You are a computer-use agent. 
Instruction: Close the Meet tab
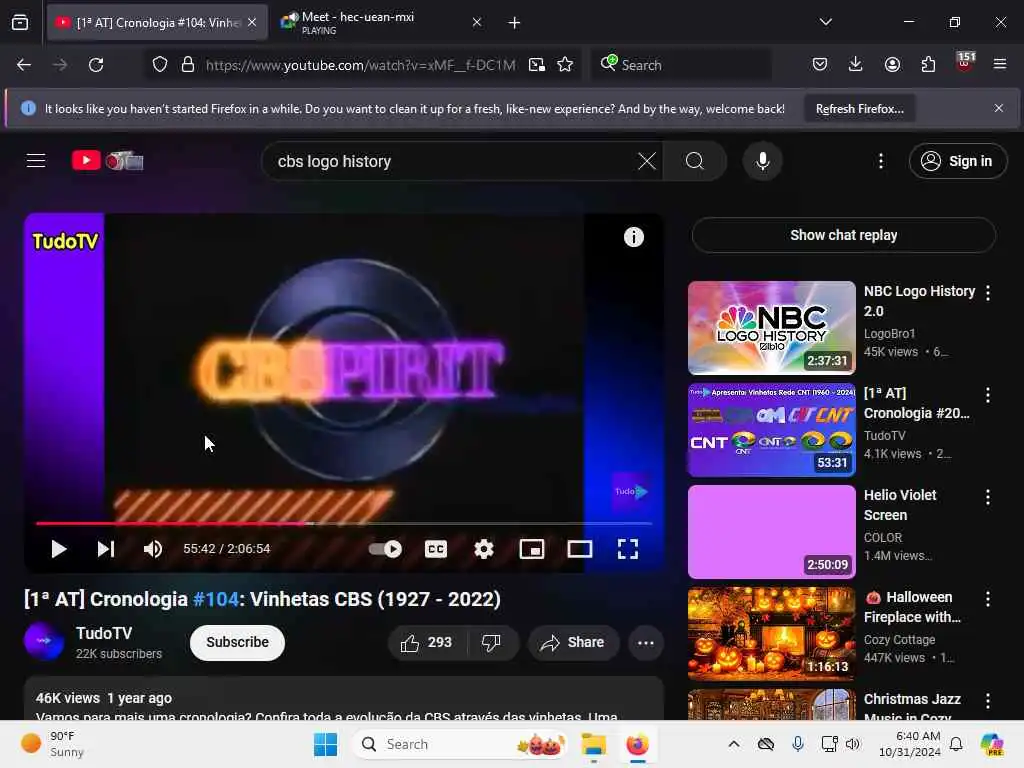pyautogui.click(x=477, y=22)
